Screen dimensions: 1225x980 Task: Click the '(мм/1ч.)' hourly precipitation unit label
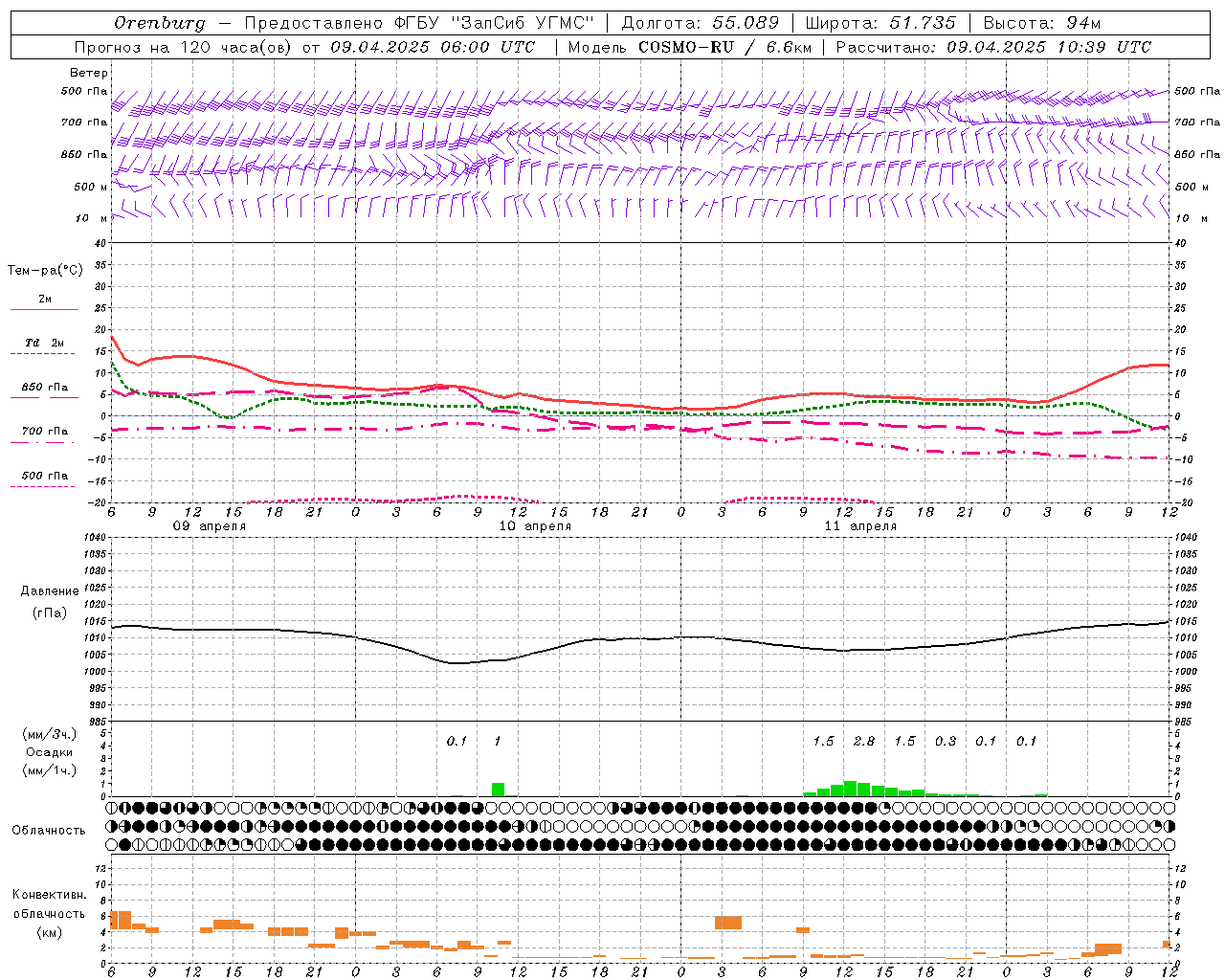pos(50,770)
